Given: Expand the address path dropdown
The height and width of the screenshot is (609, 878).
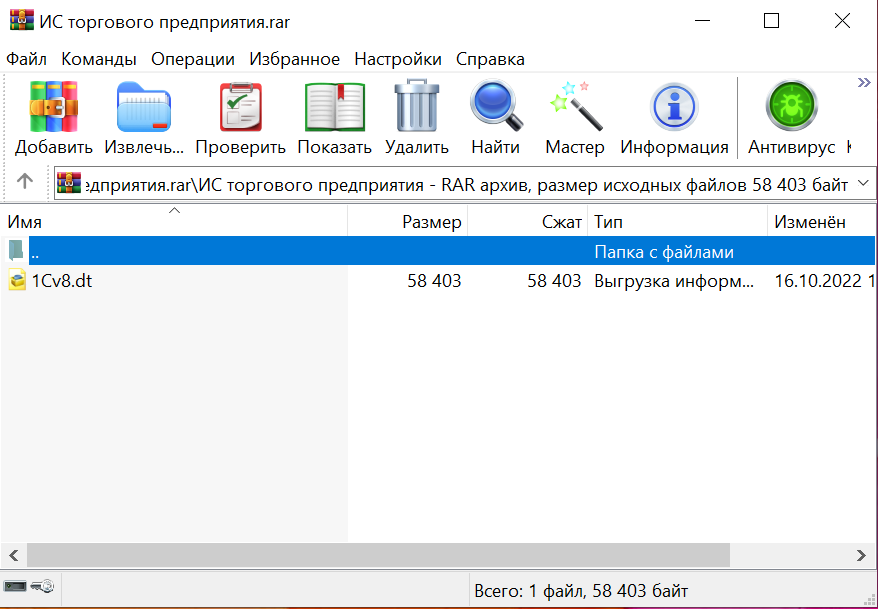Looking at the screenshot, I should pyautogui.click(x=864, y=184).
